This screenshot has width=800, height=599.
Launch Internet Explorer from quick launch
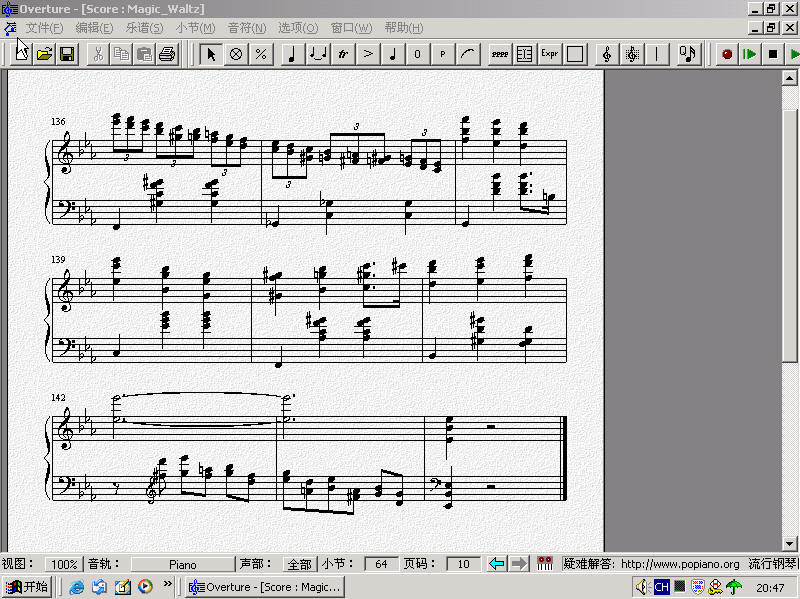point(77,587)
